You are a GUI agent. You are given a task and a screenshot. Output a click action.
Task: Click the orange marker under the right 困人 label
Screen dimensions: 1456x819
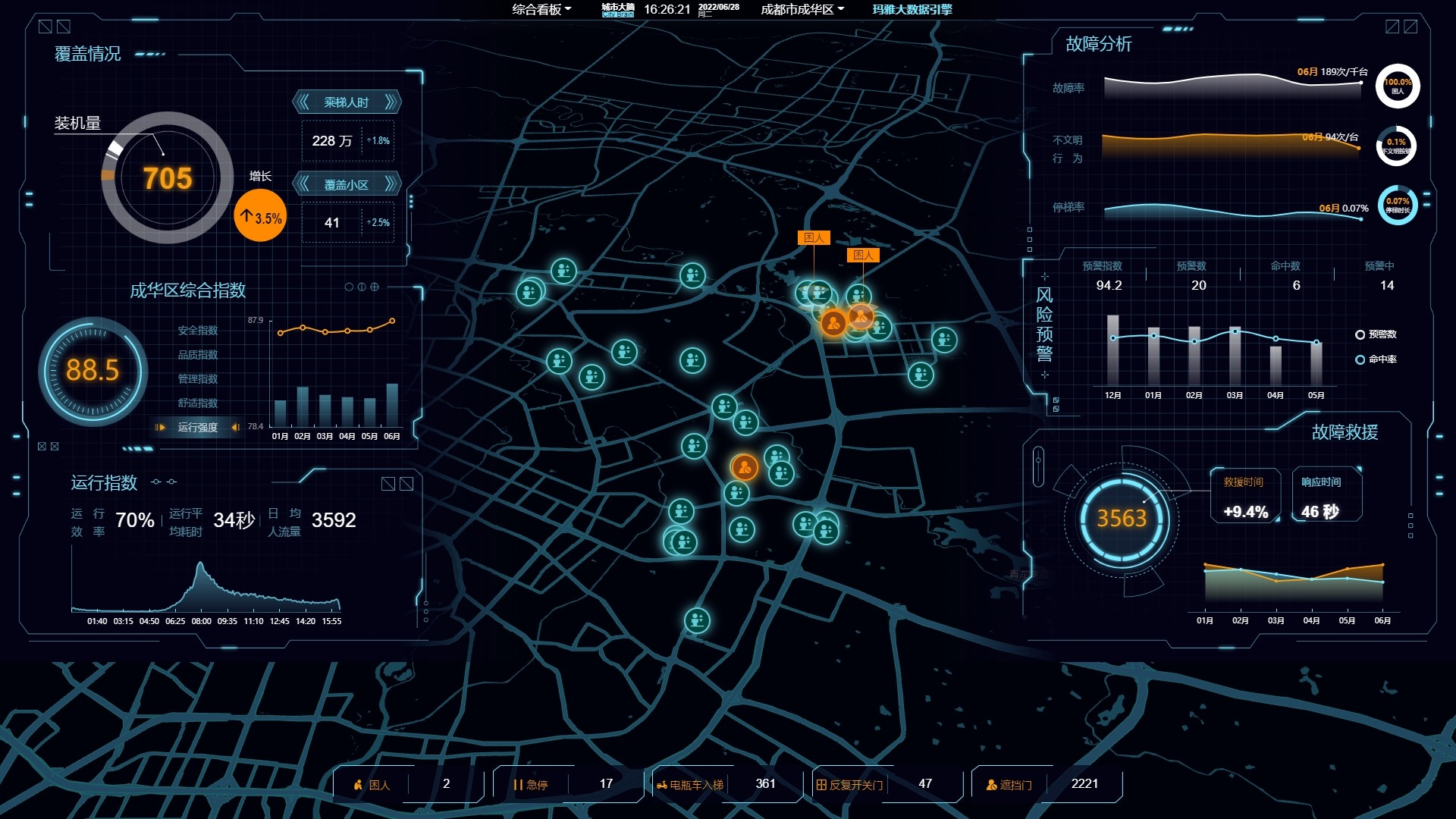(861, 315)
